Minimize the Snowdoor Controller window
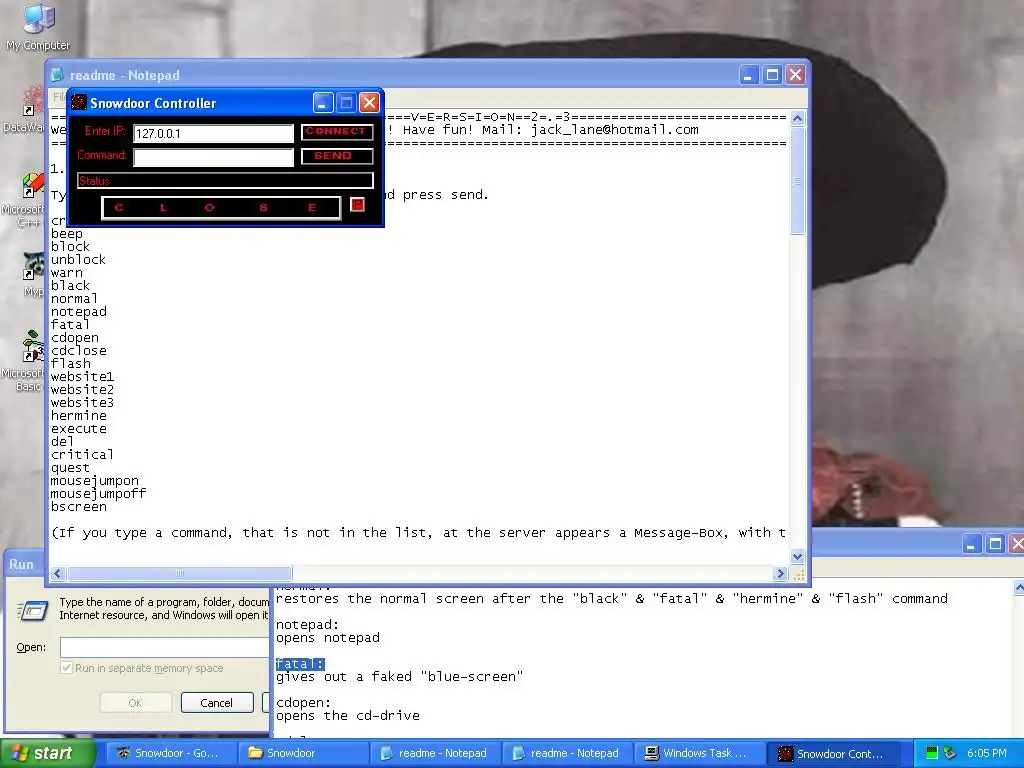 click(323, 103)
